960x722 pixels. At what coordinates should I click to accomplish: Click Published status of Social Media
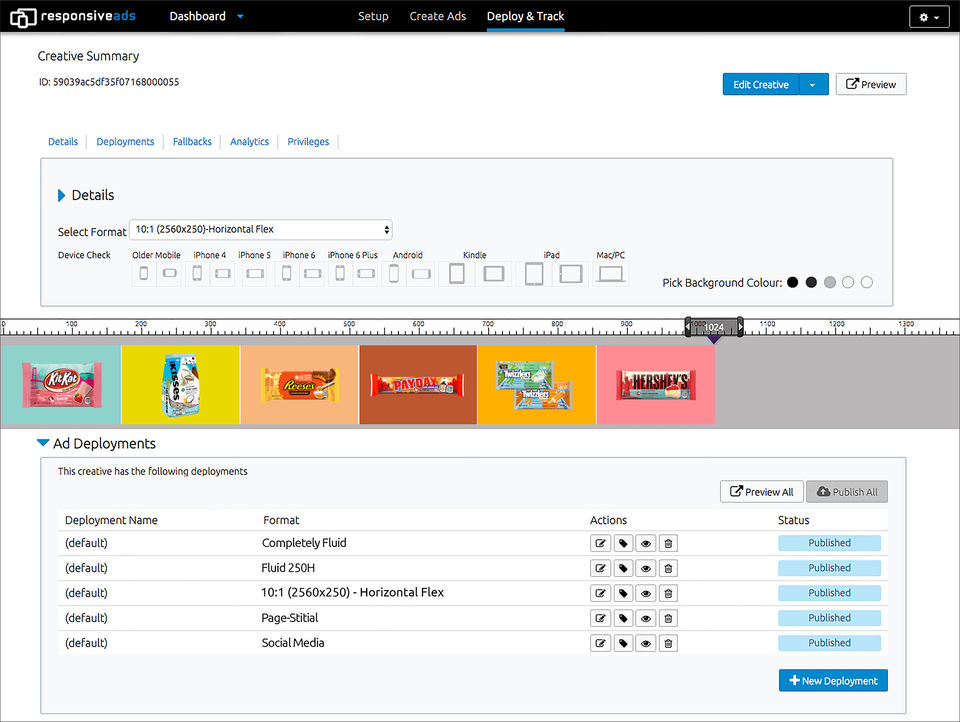click(830, 643)
